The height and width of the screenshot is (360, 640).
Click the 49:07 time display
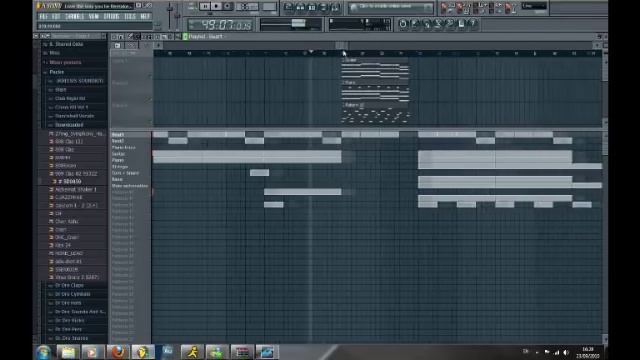(x=220, y=25)
